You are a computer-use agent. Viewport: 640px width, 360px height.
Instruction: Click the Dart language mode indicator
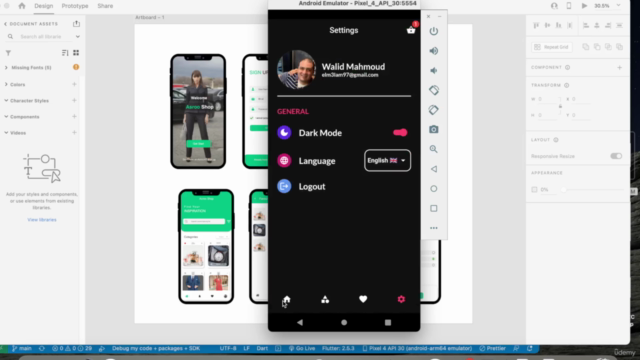(x=262, y=348)
